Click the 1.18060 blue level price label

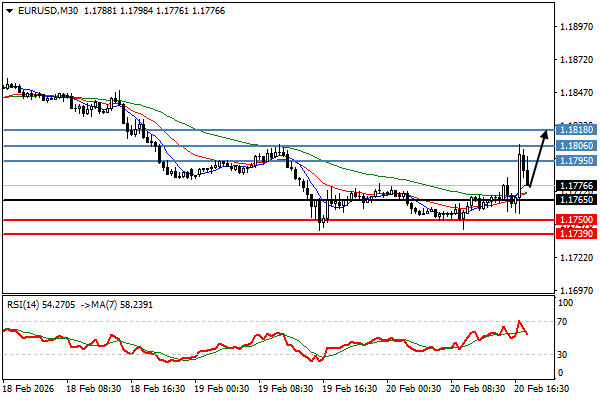tap(577, 146)
